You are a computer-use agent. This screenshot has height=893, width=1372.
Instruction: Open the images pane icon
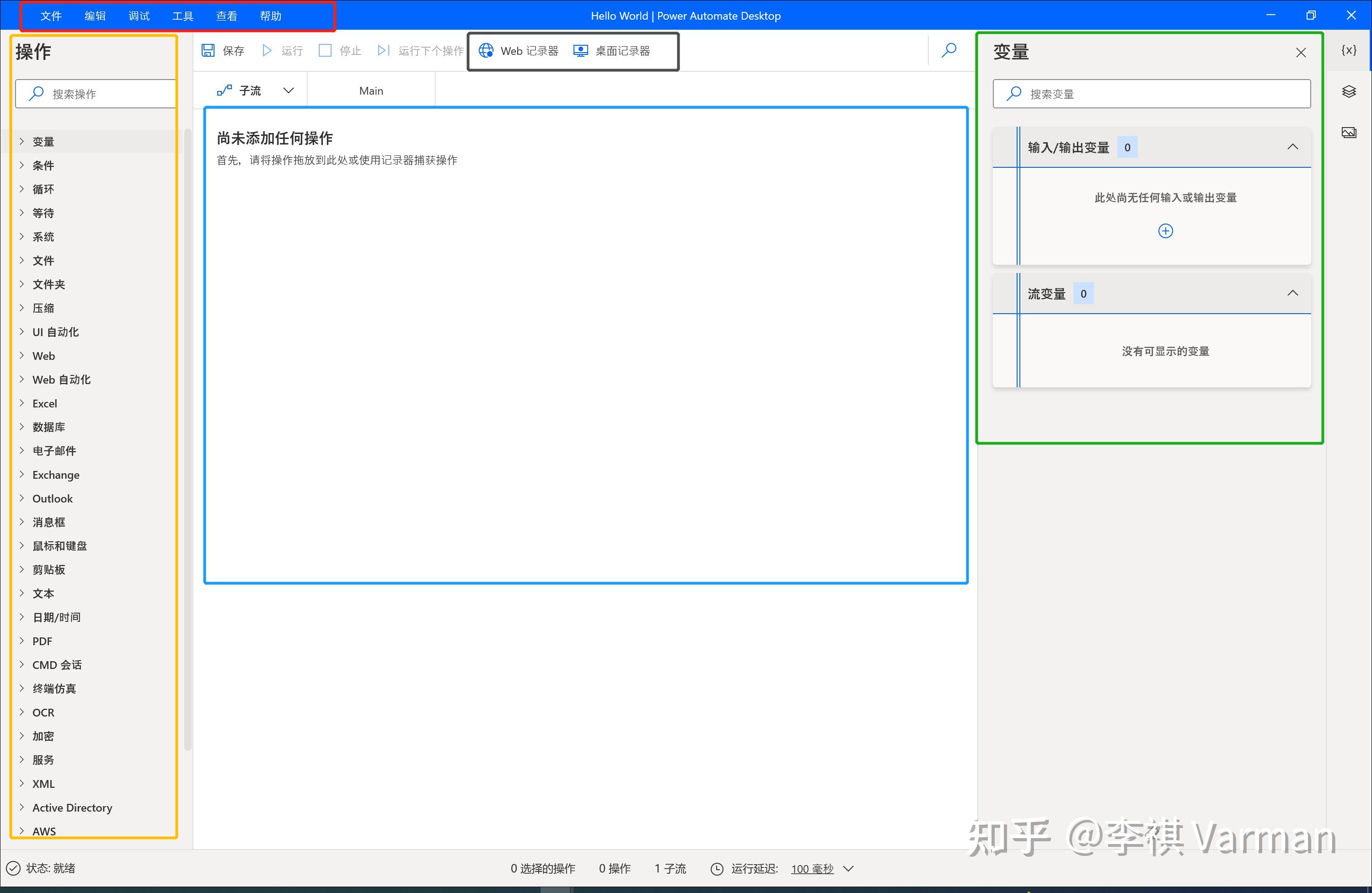(1349, 132)
